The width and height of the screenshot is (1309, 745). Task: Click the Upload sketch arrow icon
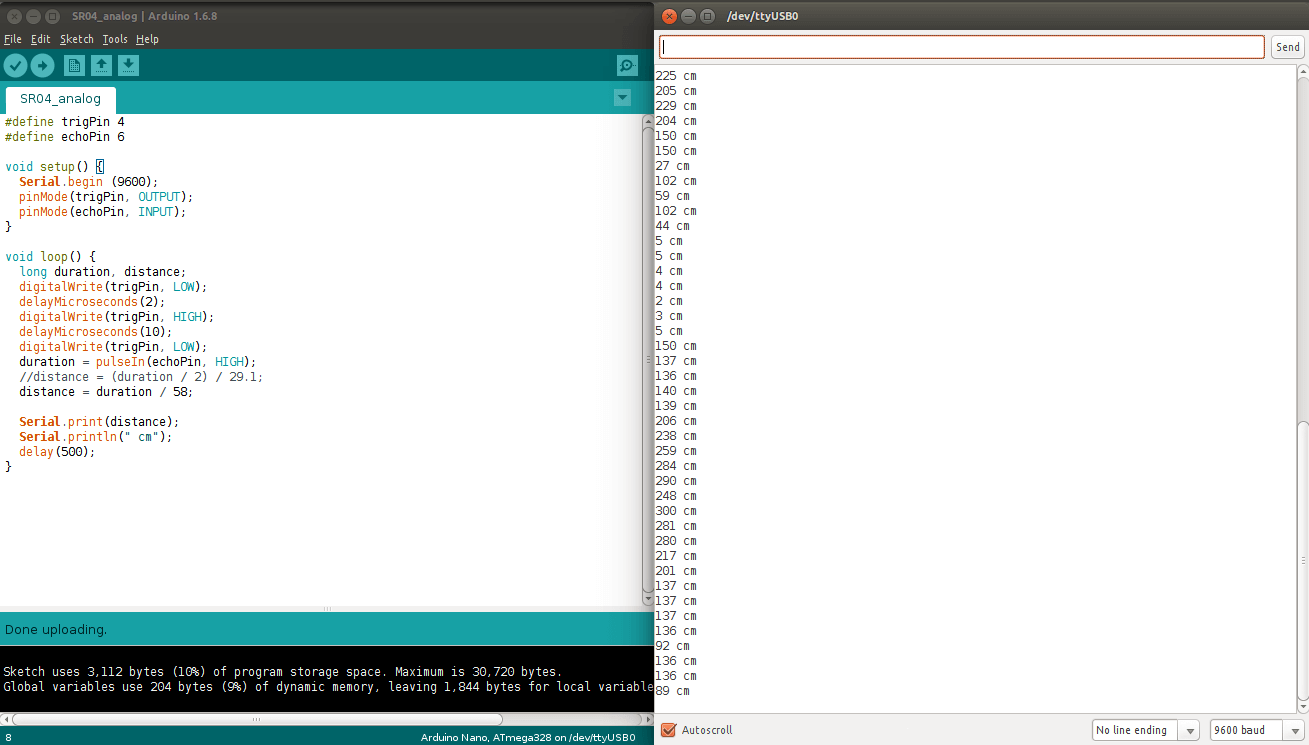[42, 66]
